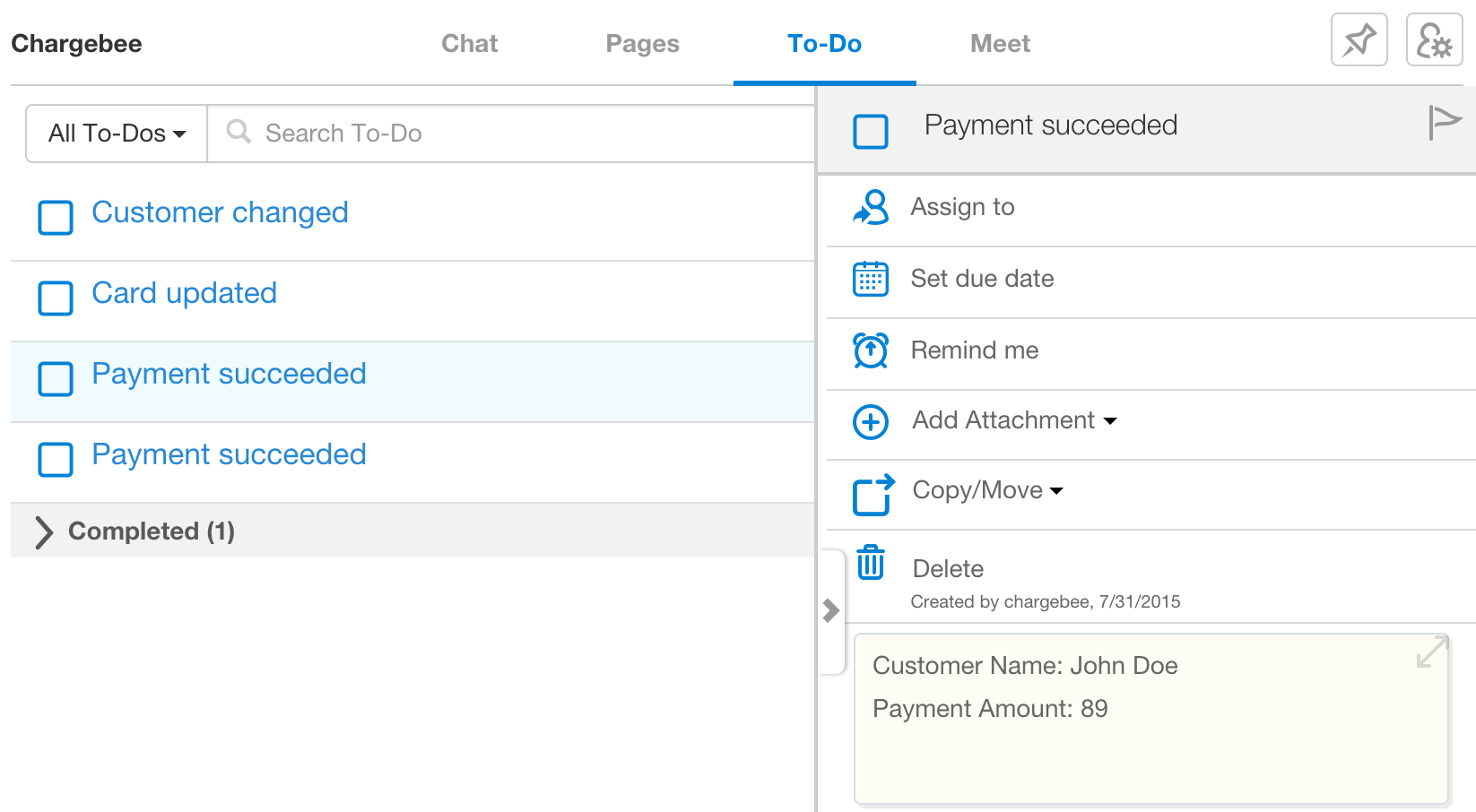Image resolution: width=1476 pixels, height=812 pixels.
Task: Switch to the Pages tab
Action: click(642, 44)
